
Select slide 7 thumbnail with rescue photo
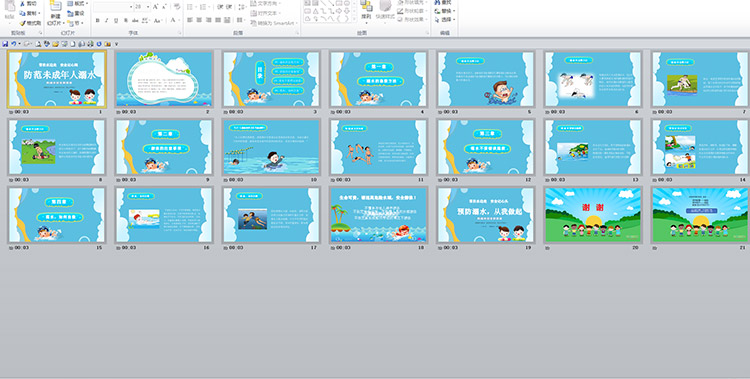point(700,79)
